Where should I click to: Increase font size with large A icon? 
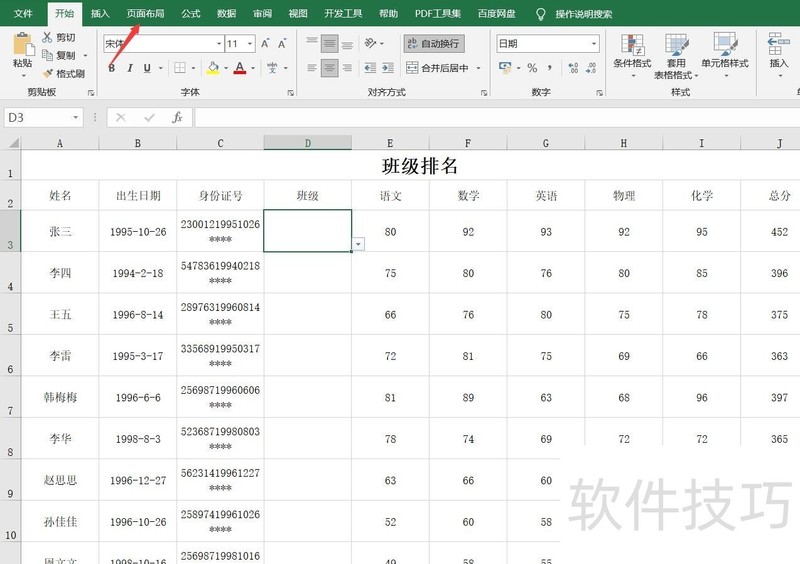[x=265, y=44]
